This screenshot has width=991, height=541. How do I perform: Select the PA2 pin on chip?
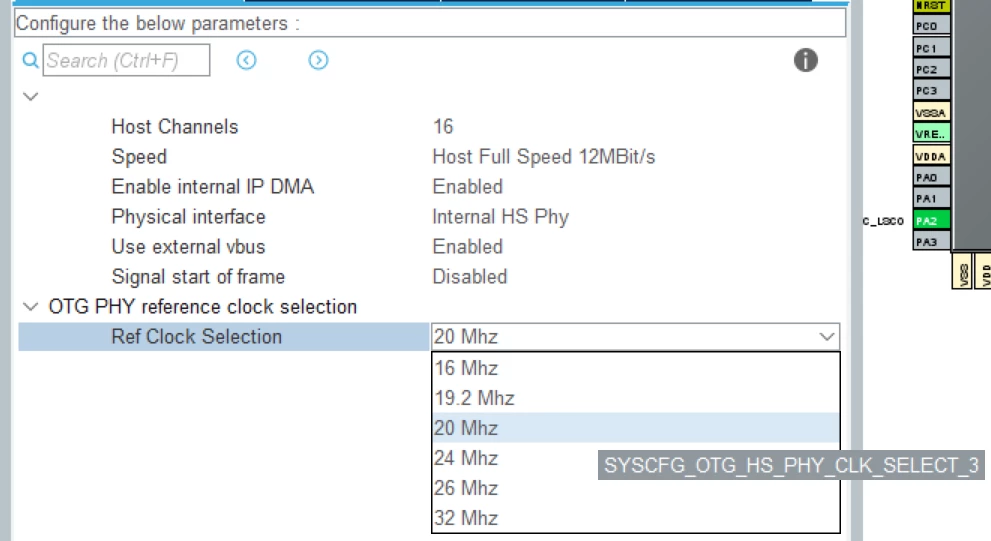pyautogui.click(x=932, y=221)
